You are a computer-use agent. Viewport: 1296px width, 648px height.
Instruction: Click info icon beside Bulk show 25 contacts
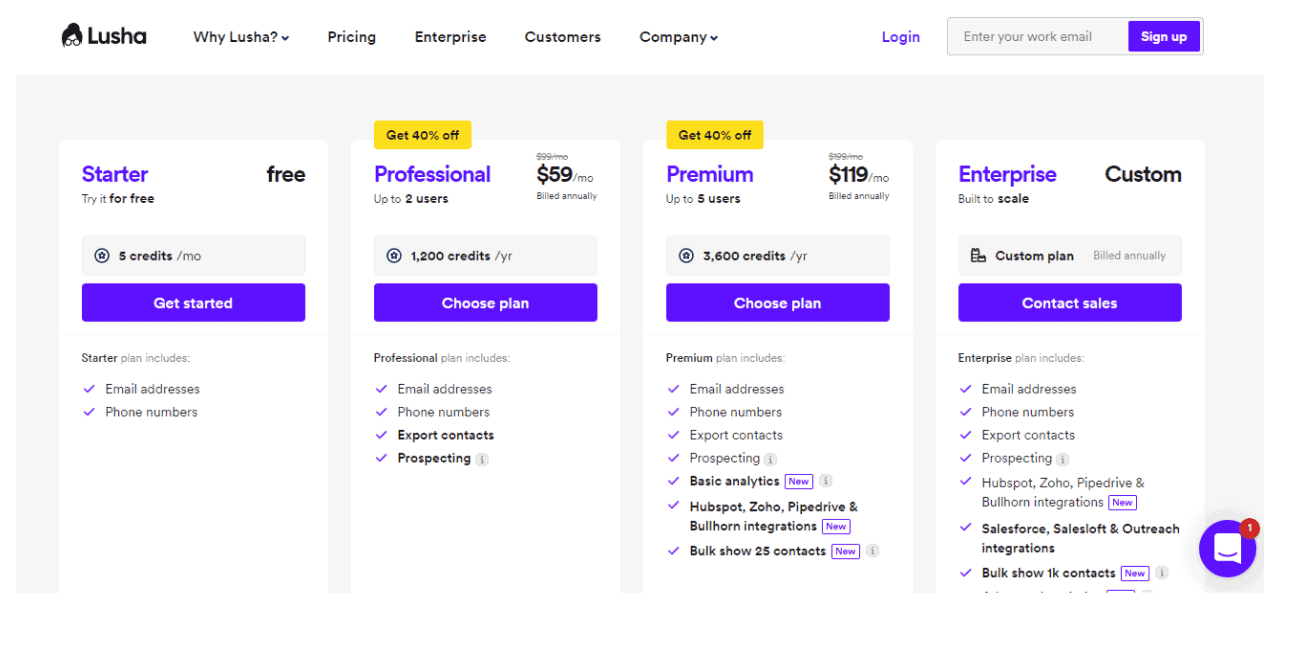872,551
